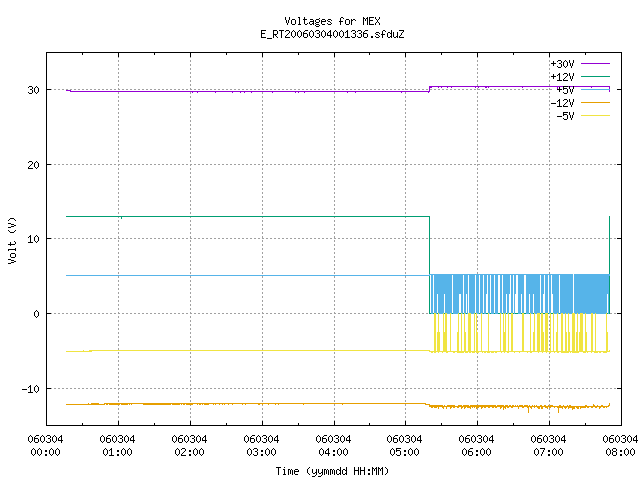This screenshot has height=480, width=640.
Task: Click the blue +5V oscillating filled region
Action: [x=520, y=294]
